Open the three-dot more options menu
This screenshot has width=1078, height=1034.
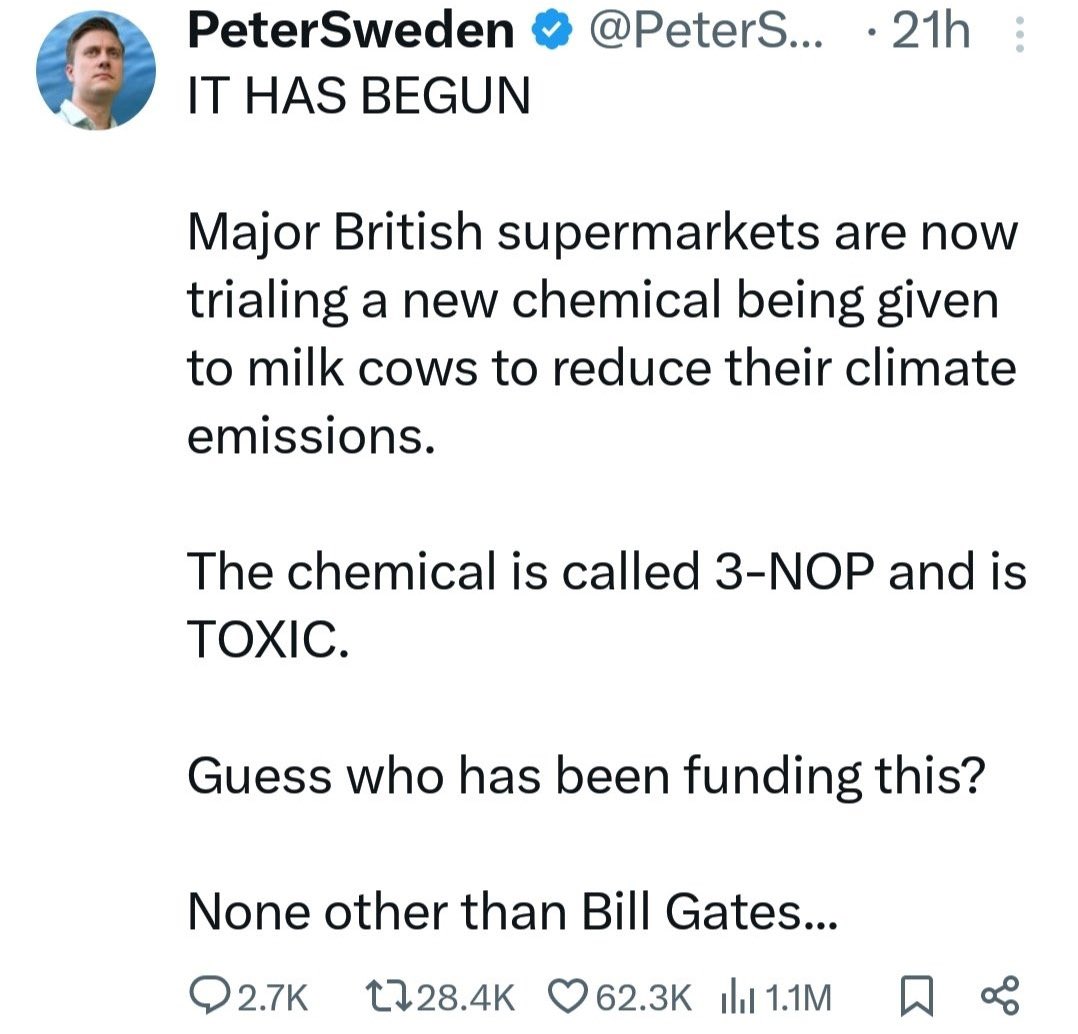coord(1020,36)
